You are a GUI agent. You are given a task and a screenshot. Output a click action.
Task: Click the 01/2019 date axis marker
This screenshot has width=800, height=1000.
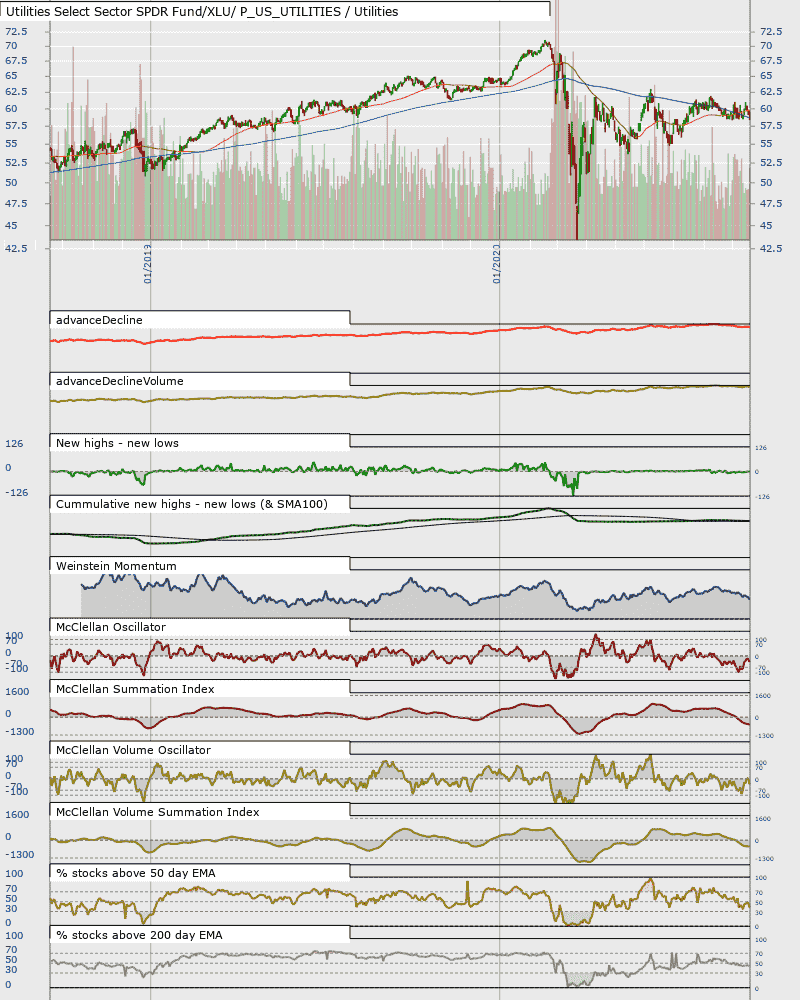pos(148,263)
